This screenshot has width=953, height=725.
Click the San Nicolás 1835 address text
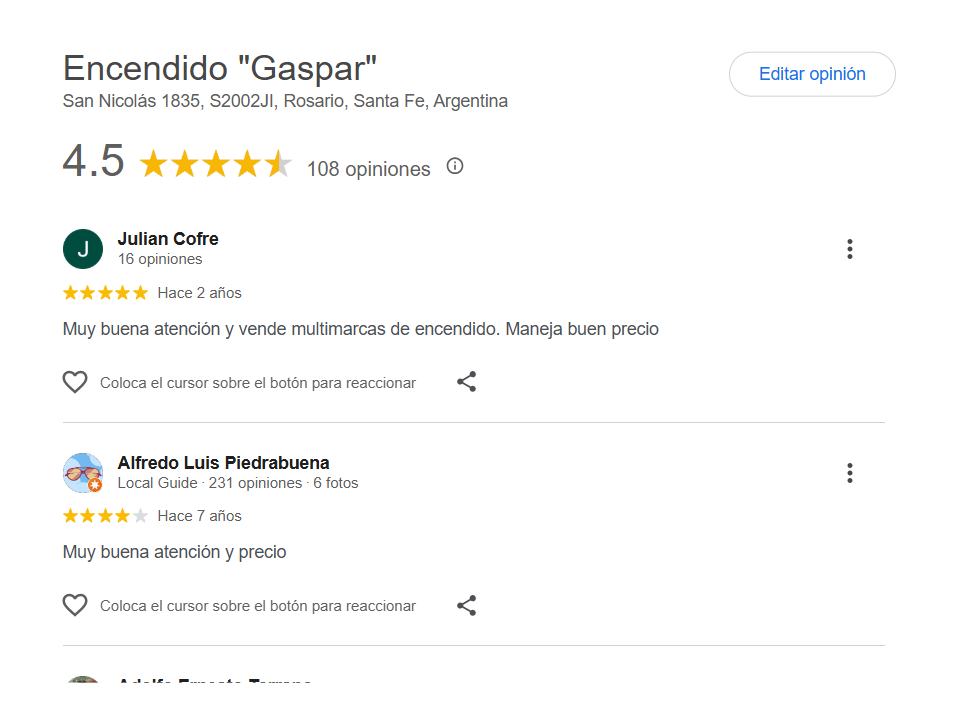[x=285, y=101]
